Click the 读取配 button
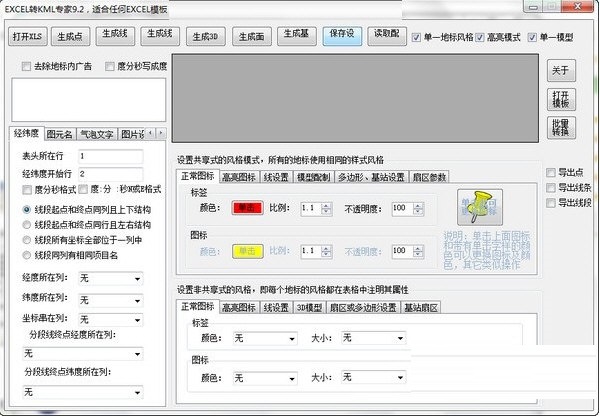The width and height of the screenshot is (600, 416). 387,36
